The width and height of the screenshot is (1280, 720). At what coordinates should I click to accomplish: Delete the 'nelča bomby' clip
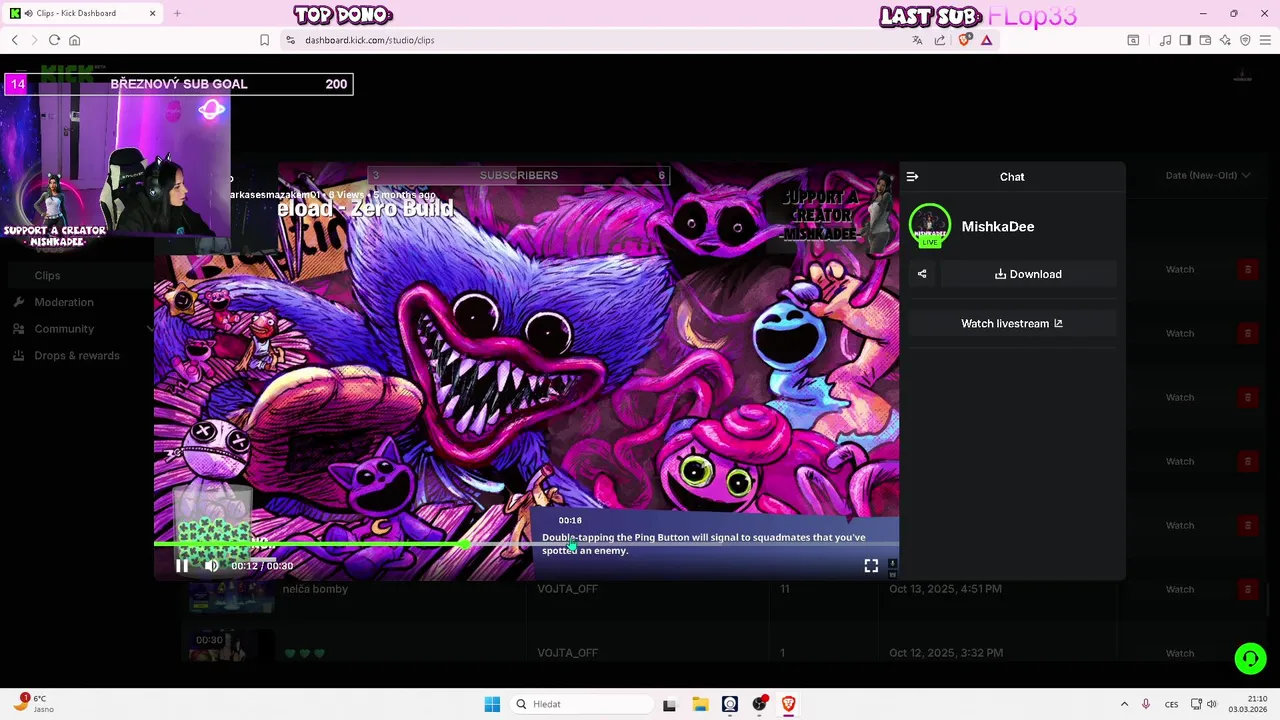tap(1247, 589)
